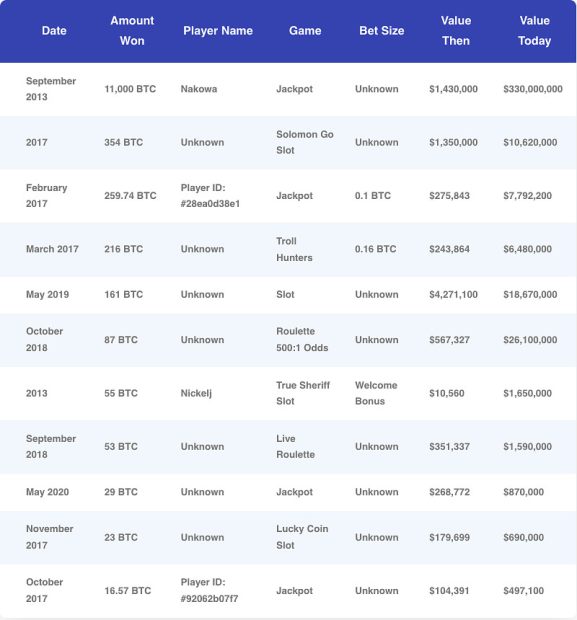Select the Amount Won column header
Screen dimensions: 577x620
click(132, 31)
